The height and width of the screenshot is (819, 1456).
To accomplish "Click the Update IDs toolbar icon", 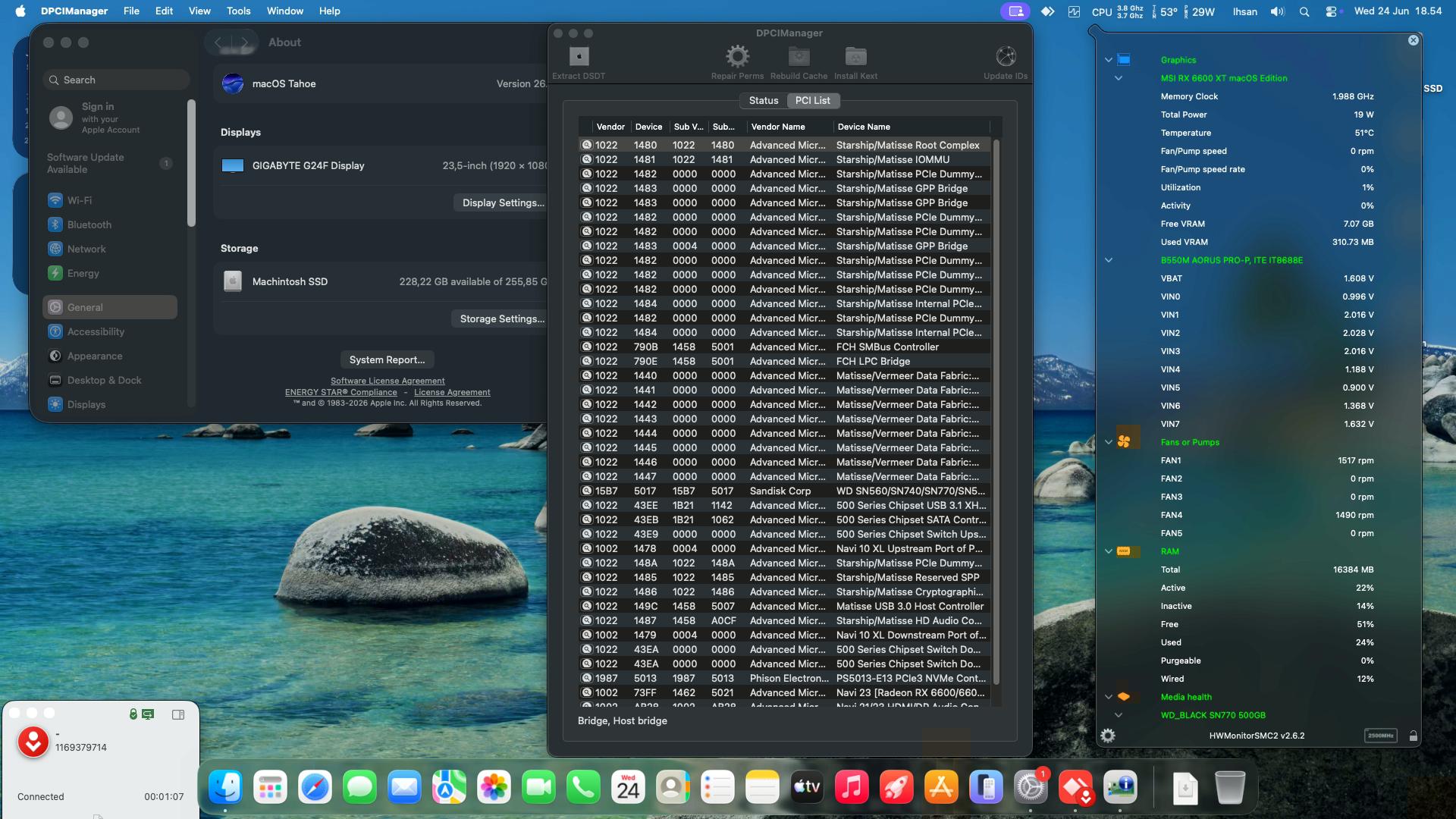I will pos(1006,57).
